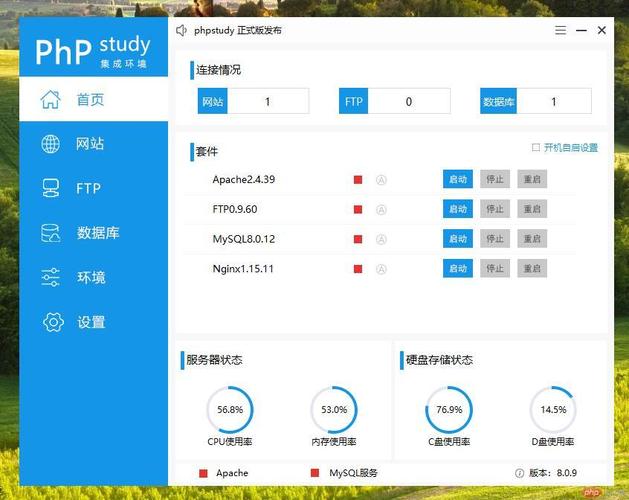The width and height of the screenshot is (629, 500).
Task: Click the red status square for FTP0.9.60
Action: click(x=358, y=209)
